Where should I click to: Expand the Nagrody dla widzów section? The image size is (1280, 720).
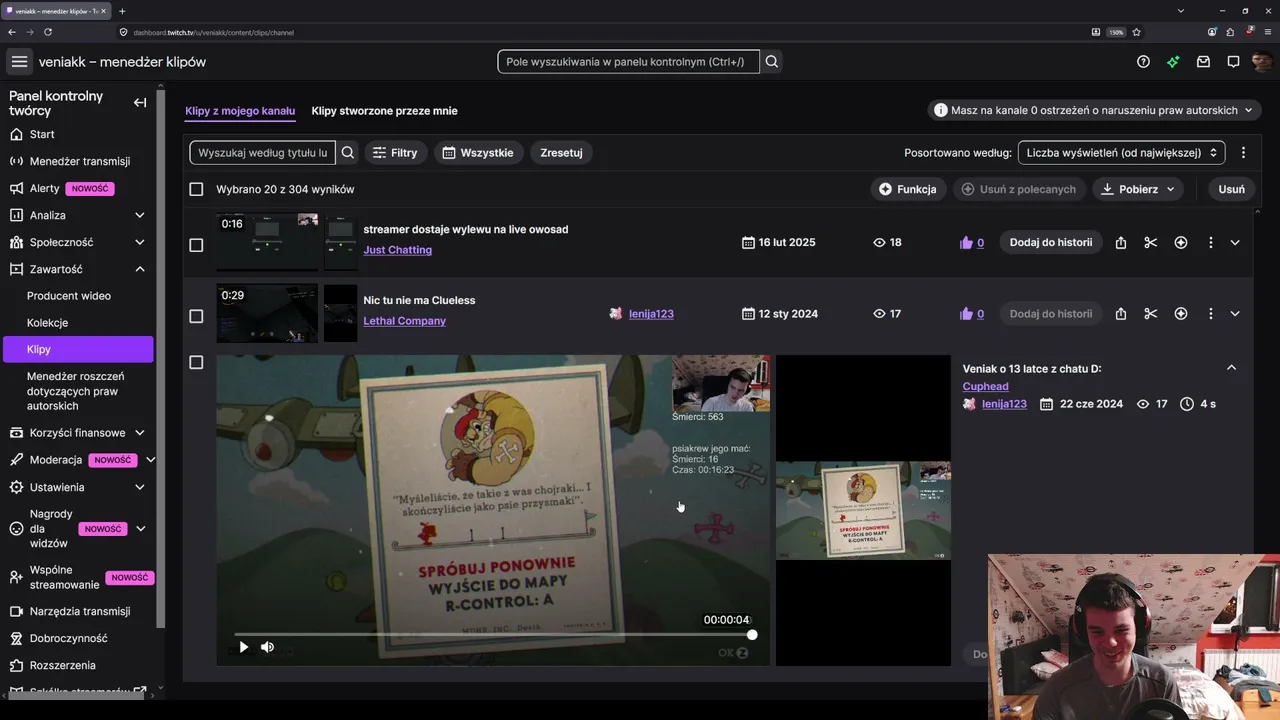(x=140, y=529)
